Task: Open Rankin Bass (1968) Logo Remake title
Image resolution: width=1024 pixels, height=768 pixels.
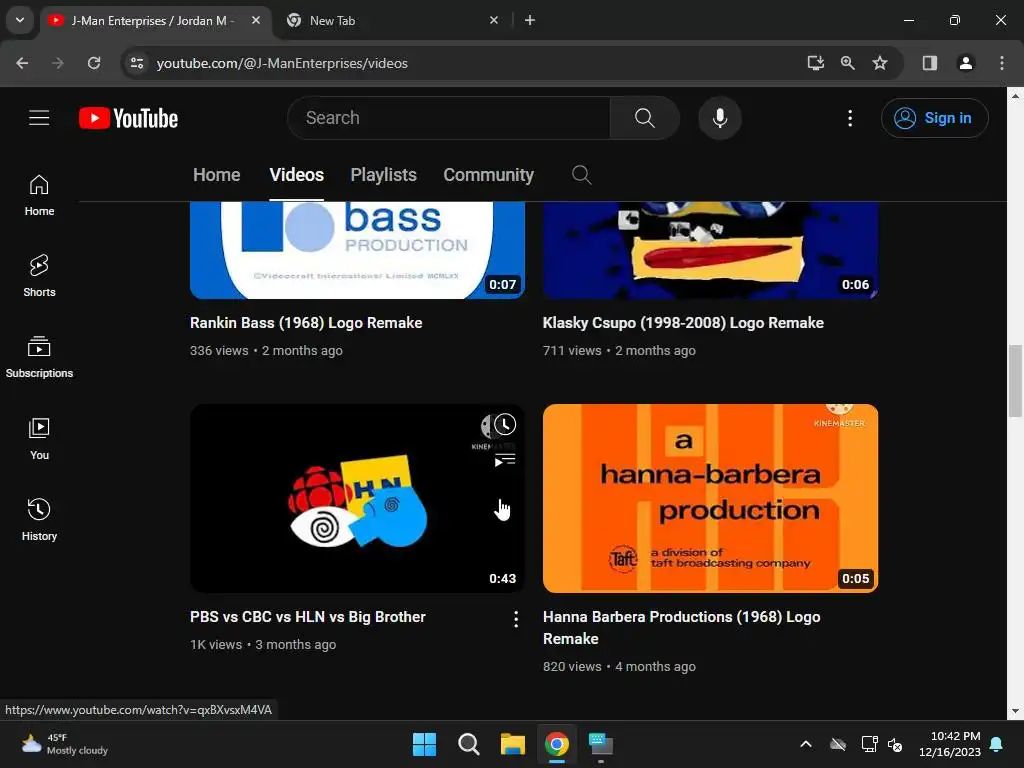Action: [306, 323]
